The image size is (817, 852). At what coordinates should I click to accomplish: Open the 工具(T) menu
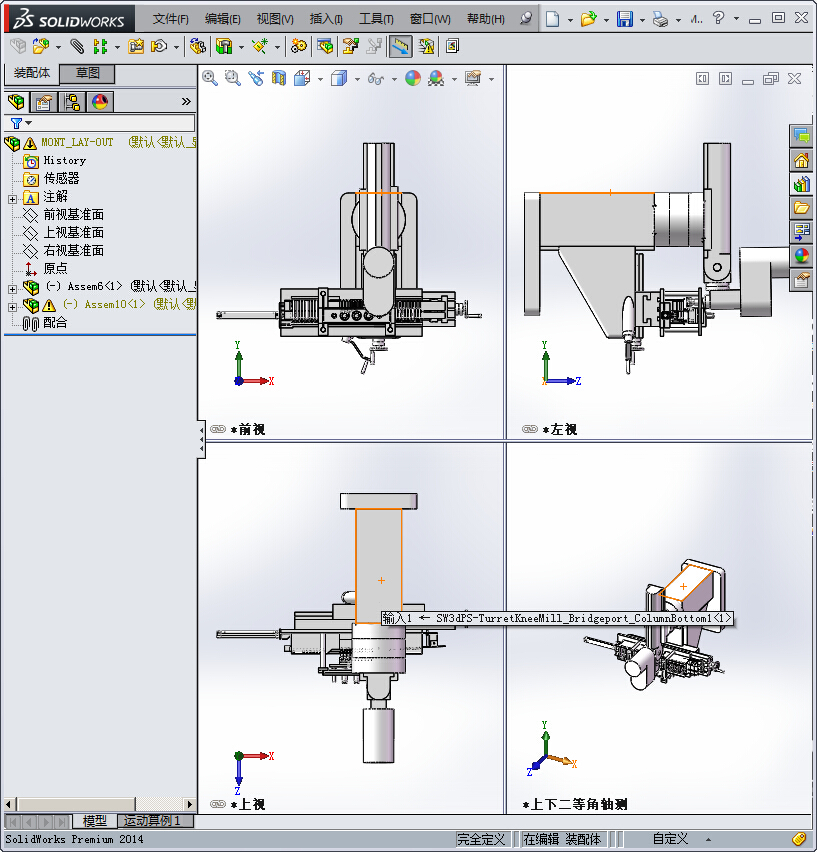(x=376, y=19)
